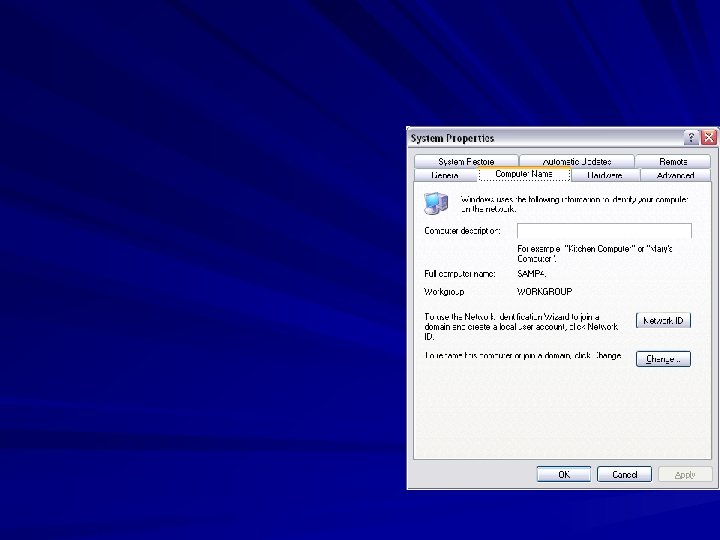Select the Remote tab
The height and width of the screenshot is (540, 720).
point(673,161)
